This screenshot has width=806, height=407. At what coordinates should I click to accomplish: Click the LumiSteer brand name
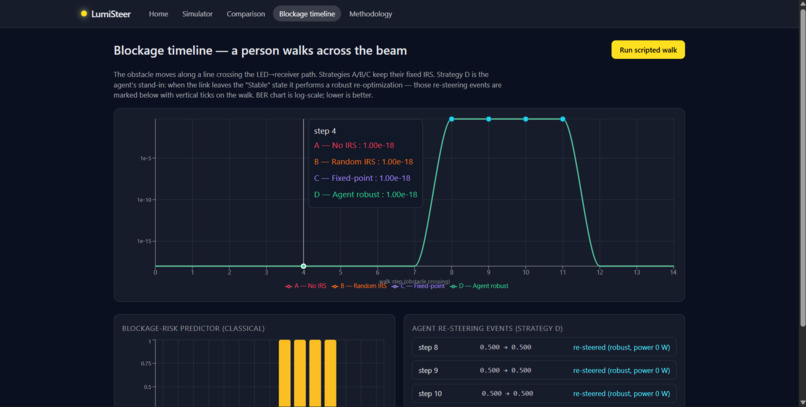click(111, 14)
